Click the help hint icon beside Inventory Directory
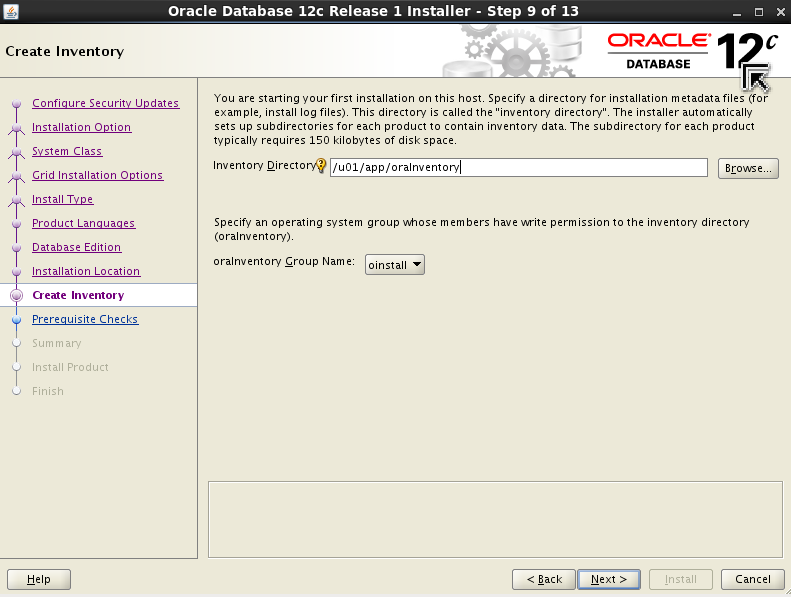 [x=321, y=165]
